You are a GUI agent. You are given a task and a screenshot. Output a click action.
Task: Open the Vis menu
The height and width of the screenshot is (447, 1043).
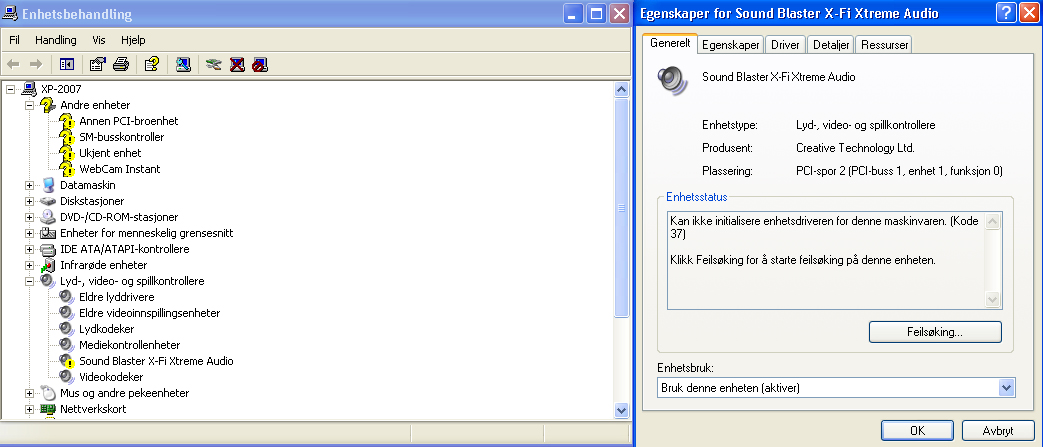99,40
